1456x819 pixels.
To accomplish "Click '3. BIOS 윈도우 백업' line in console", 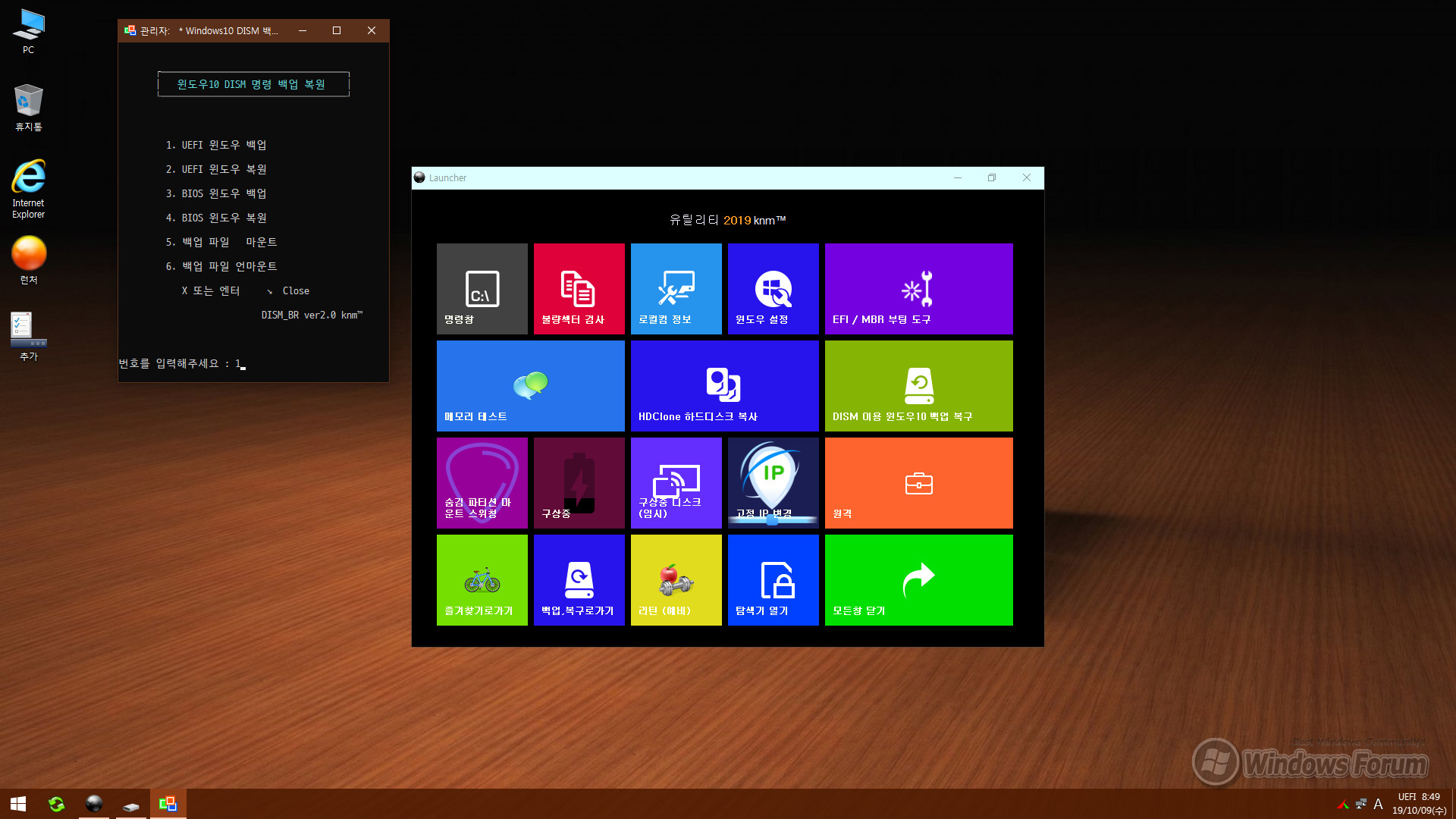I will (216, 193).
